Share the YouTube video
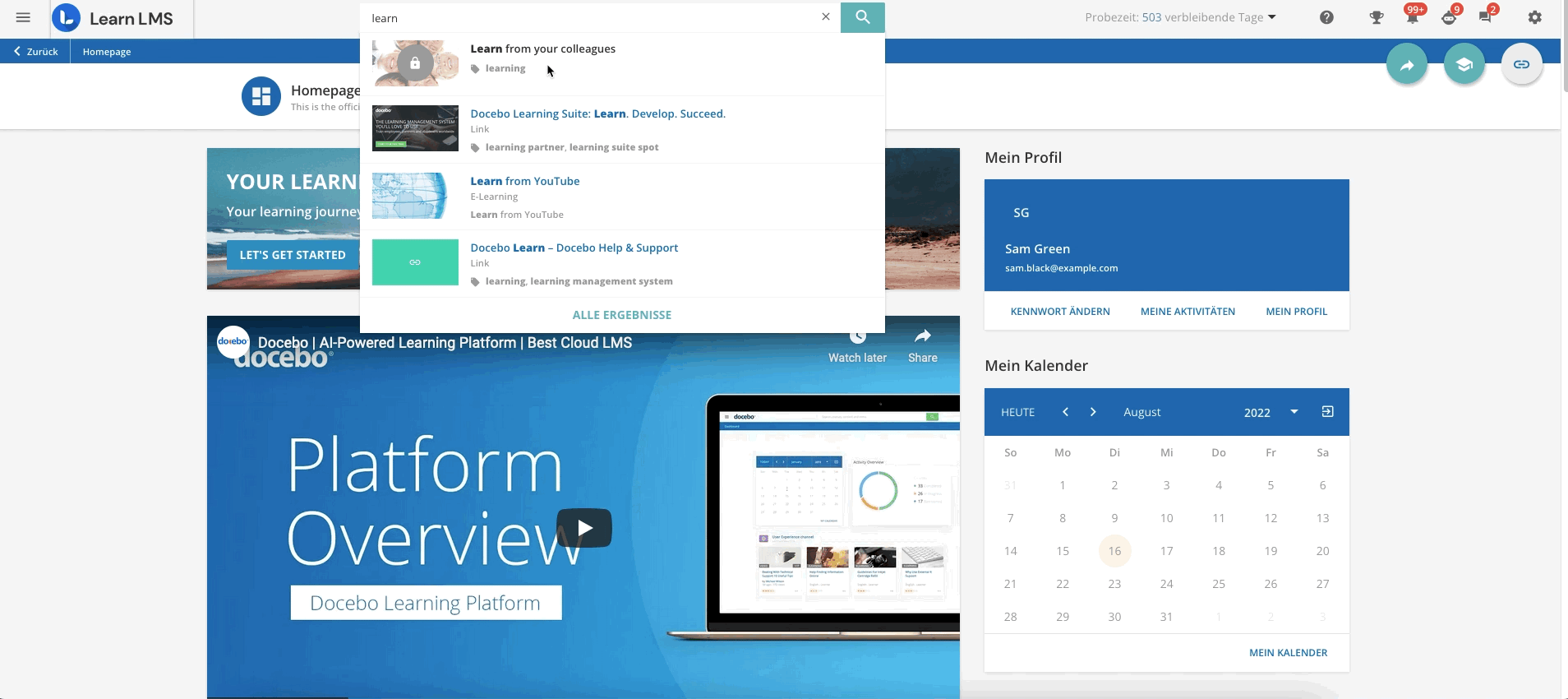 922,346
